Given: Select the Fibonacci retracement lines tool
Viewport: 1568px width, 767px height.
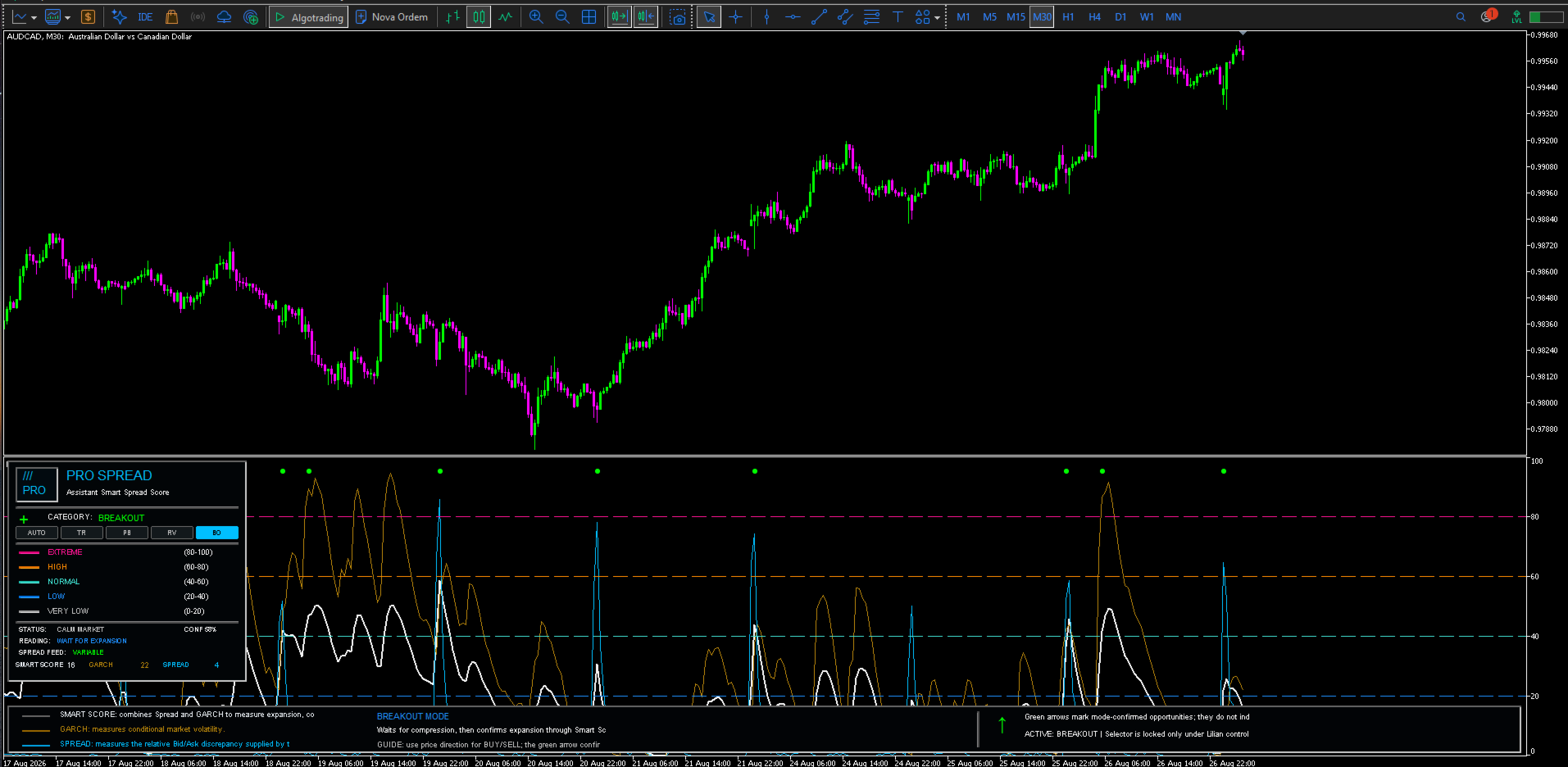Looking at the screenshot, I should pyautogui.click(x=871, y=17).
